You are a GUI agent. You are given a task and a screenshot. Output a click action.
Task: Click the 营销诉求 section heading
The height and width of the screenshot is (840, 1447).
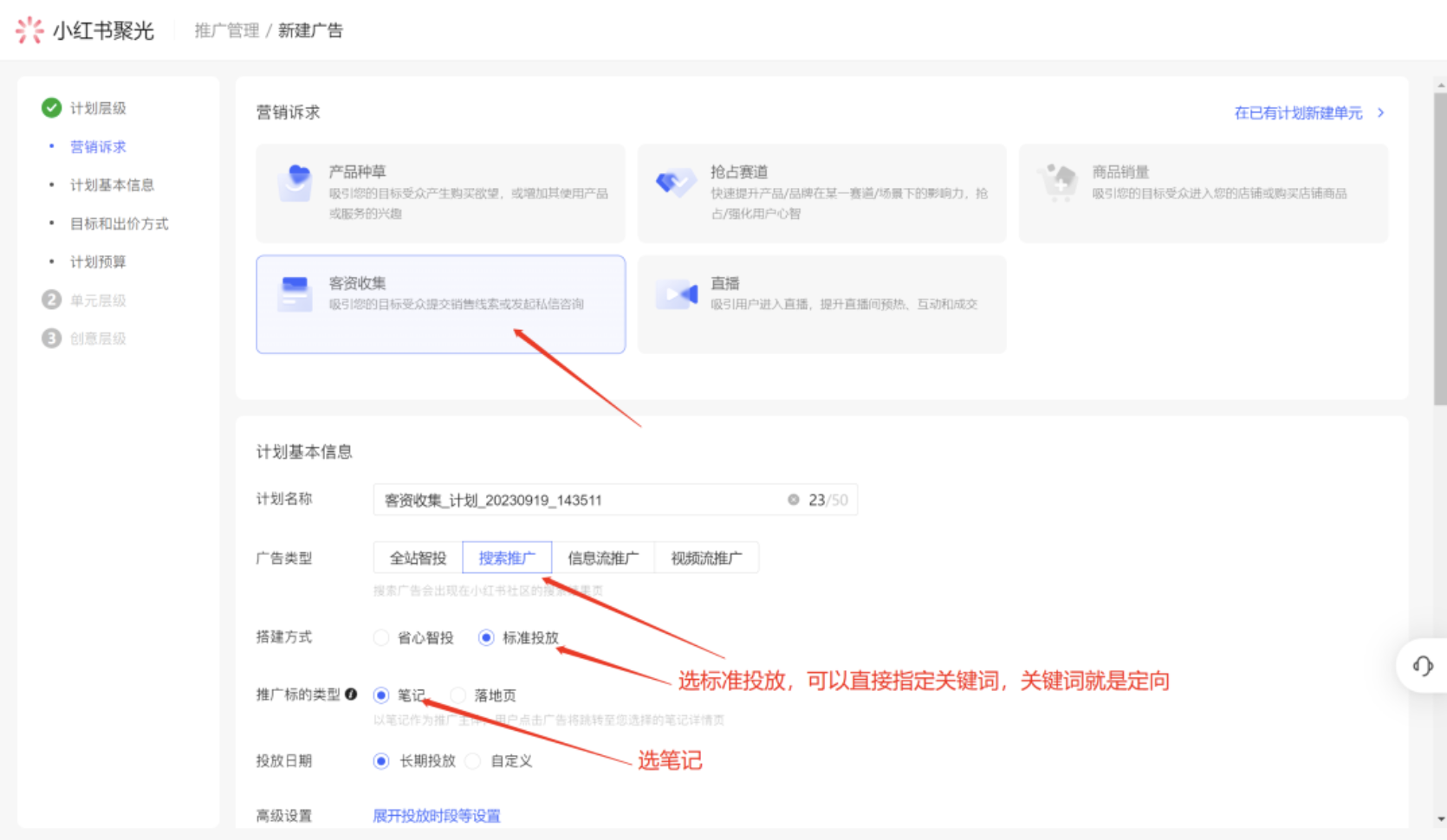288,112
